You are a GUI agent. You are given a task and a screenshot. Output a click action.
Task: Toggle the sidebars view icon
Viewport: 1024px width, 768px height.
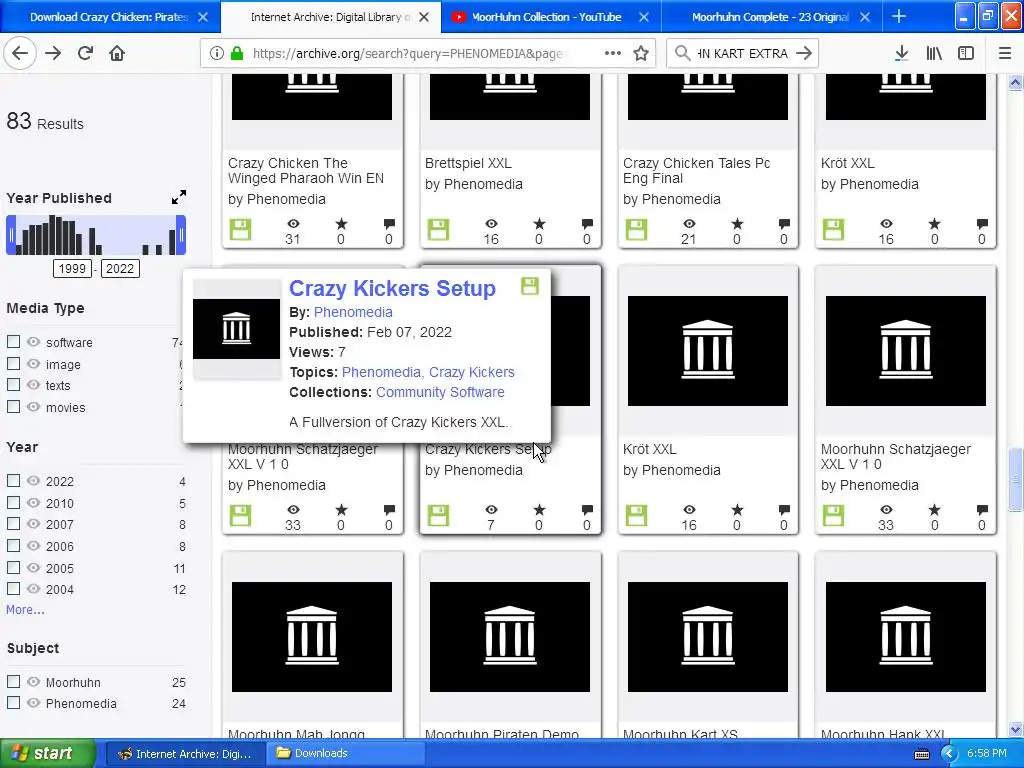966,54
